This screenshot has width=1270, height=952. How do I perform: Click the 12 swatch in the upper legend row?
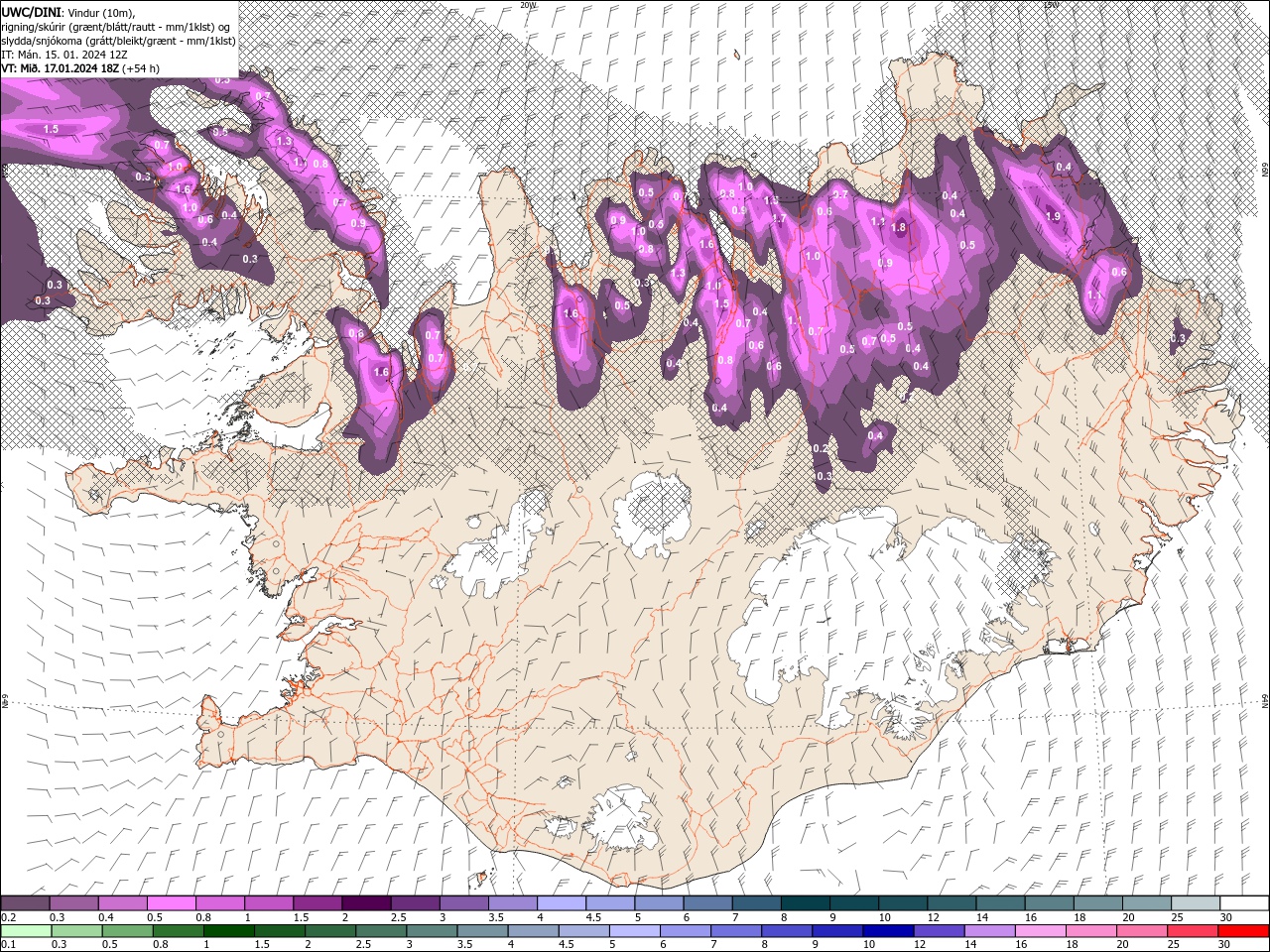[x=952, y=903]
